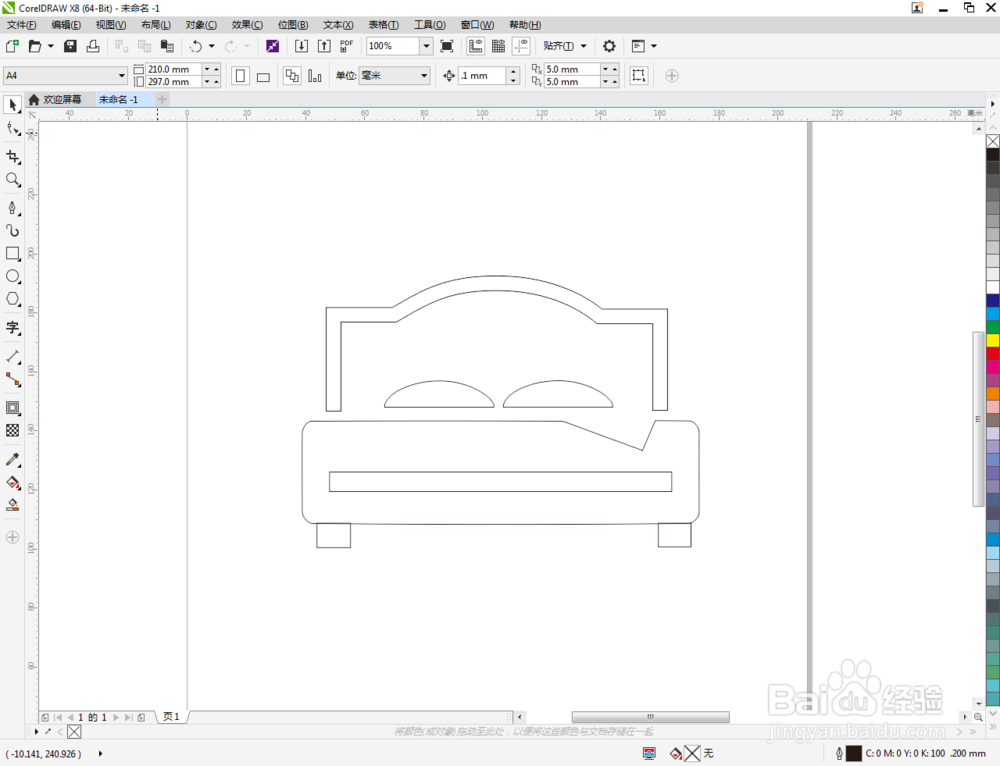
Task: Select the Drop Shadow tool
Action: coord(13,408)
